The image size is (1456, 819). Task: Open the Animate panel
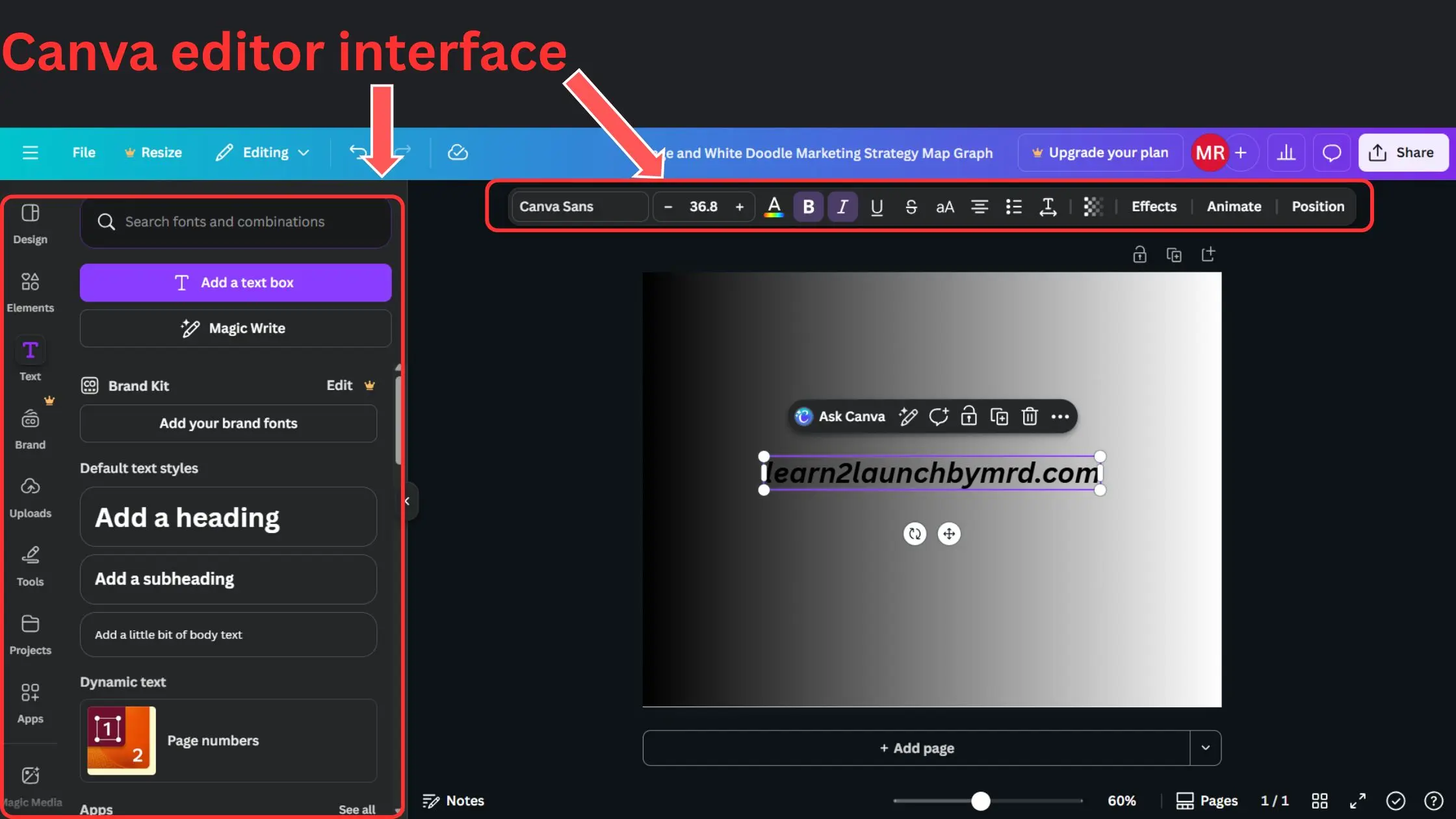(x=1234, y=207)
